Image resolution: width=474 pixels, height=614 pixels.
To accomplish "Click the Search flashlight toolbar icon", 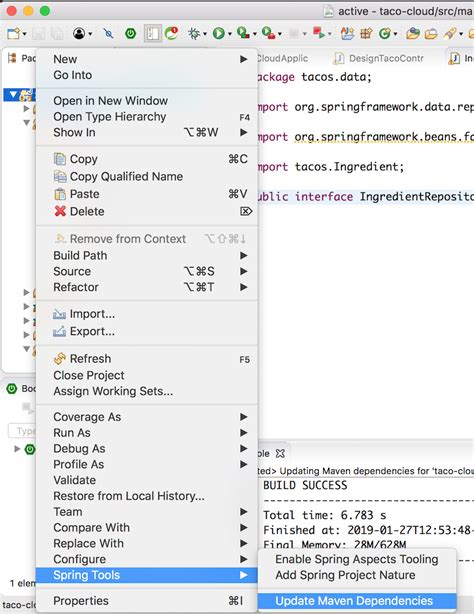I will (450, 34).
